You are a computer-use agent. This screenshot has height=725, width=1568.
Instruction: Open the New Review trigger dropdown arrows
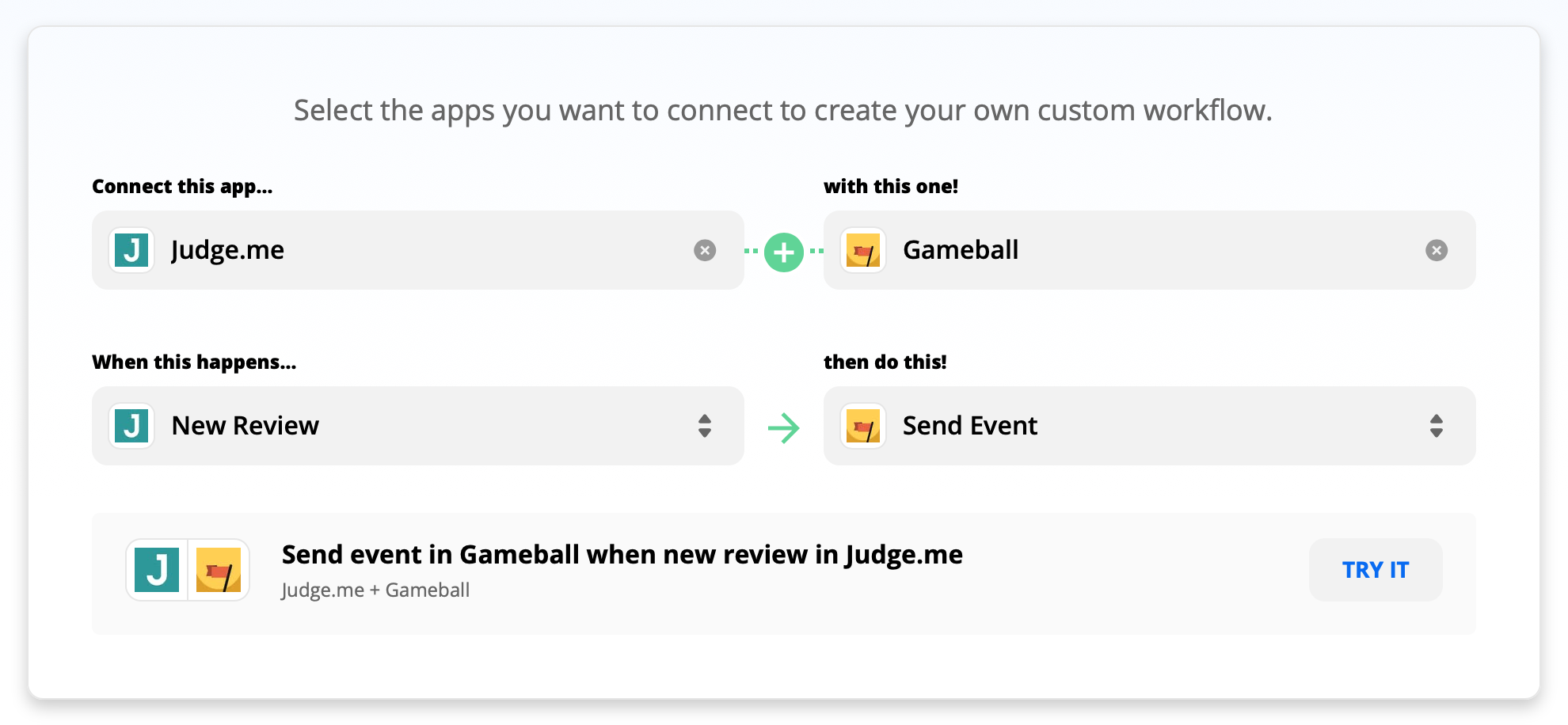click(705, 426)
